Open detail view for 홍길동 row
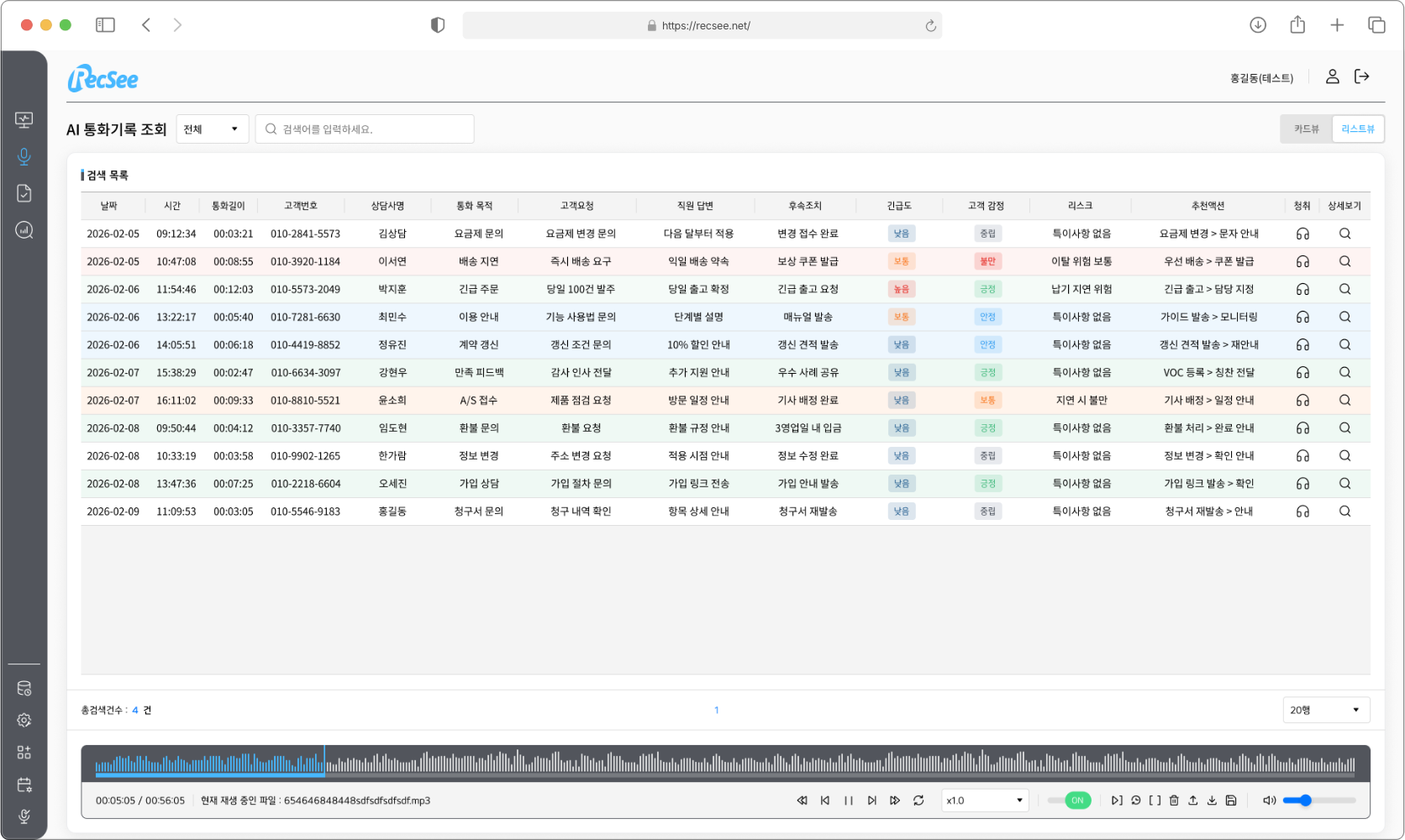1405x840 pixels. click(x=1344, y=511)
